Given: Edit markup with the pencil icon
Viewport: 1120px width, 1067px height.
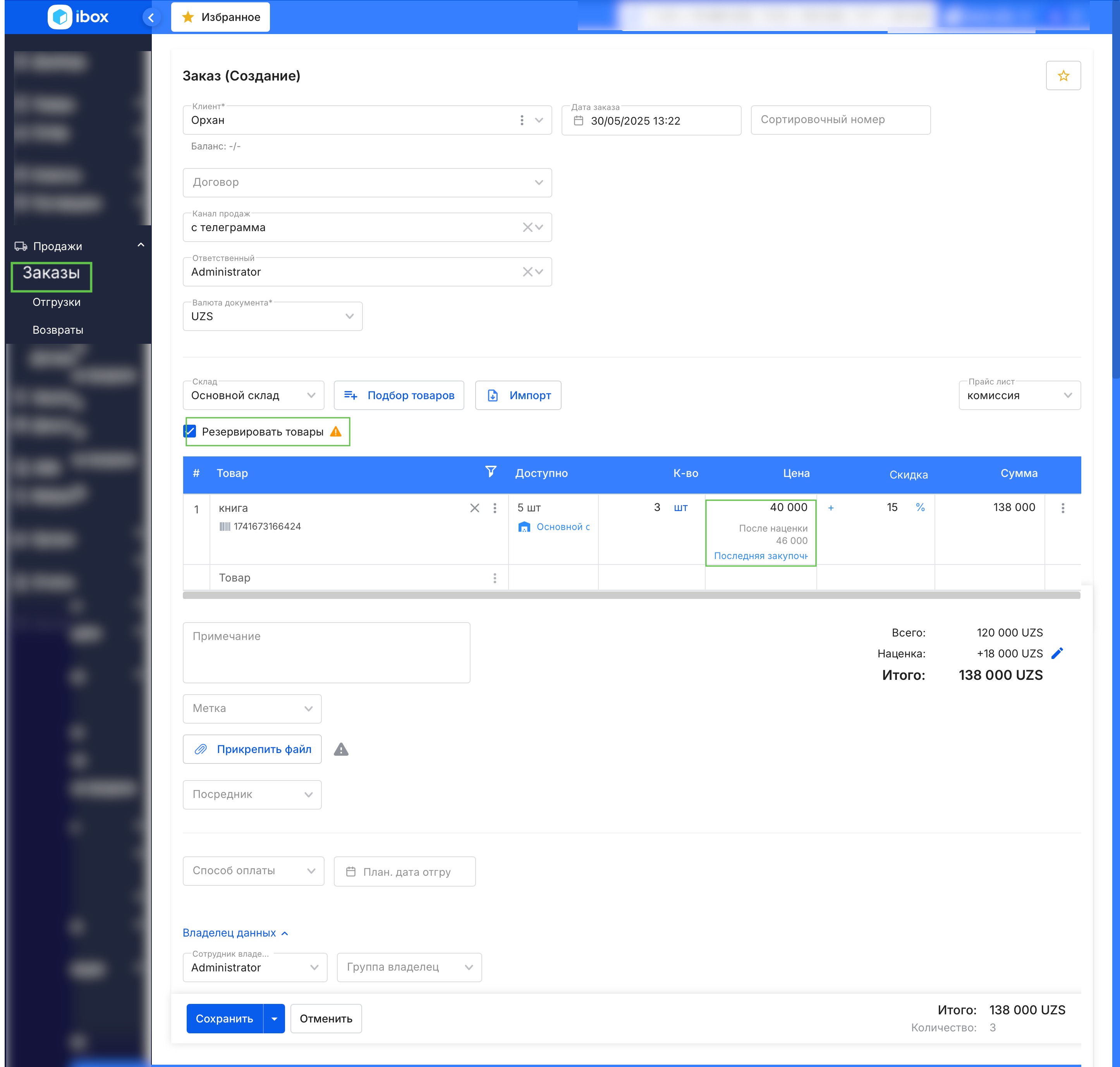Looking at the screenshot, I should click(x=1057, y=654).
